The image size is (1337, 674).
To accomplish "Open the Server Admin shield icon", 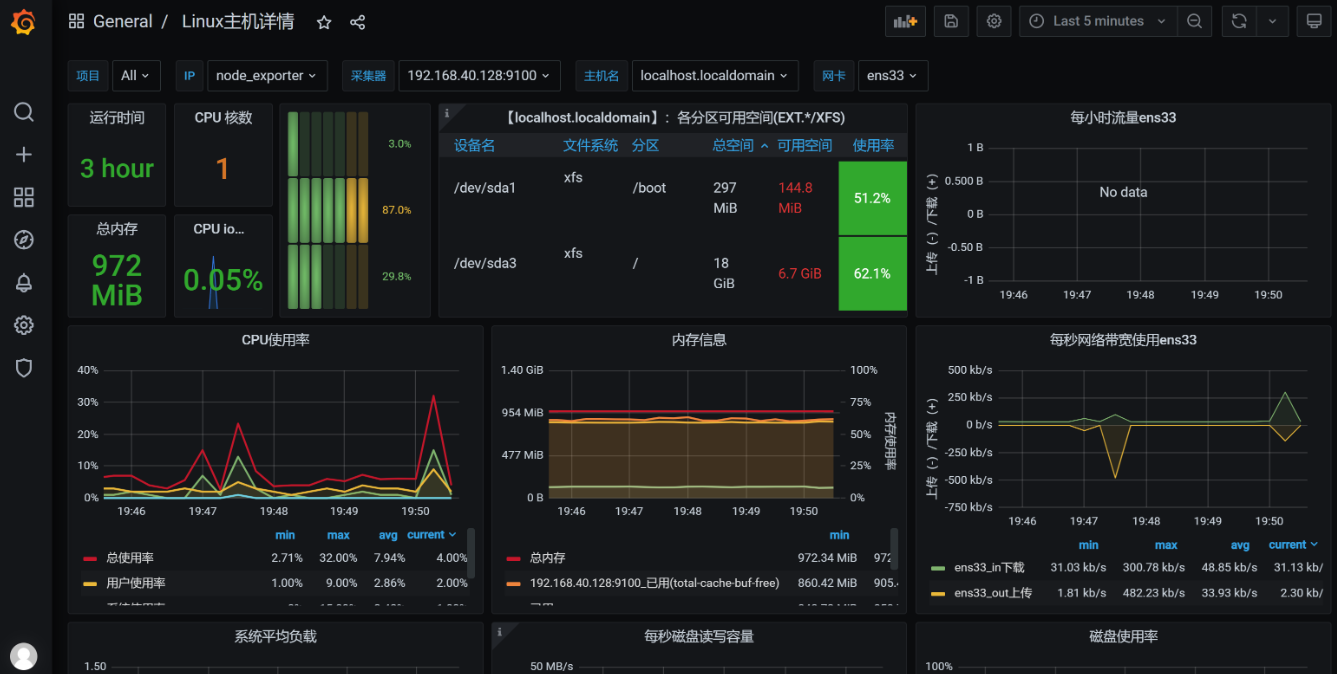I will point(24,368).
